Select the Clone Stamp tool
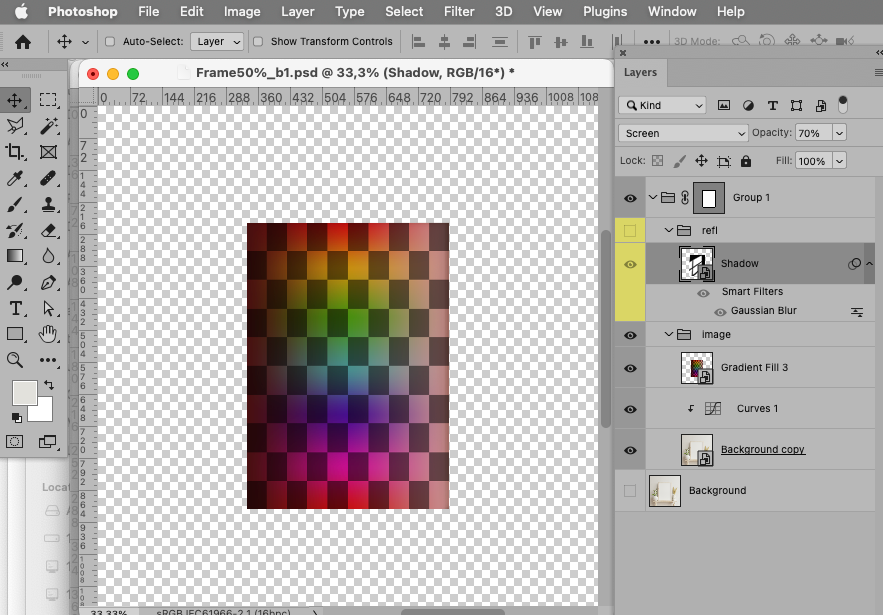 [47, 205]
